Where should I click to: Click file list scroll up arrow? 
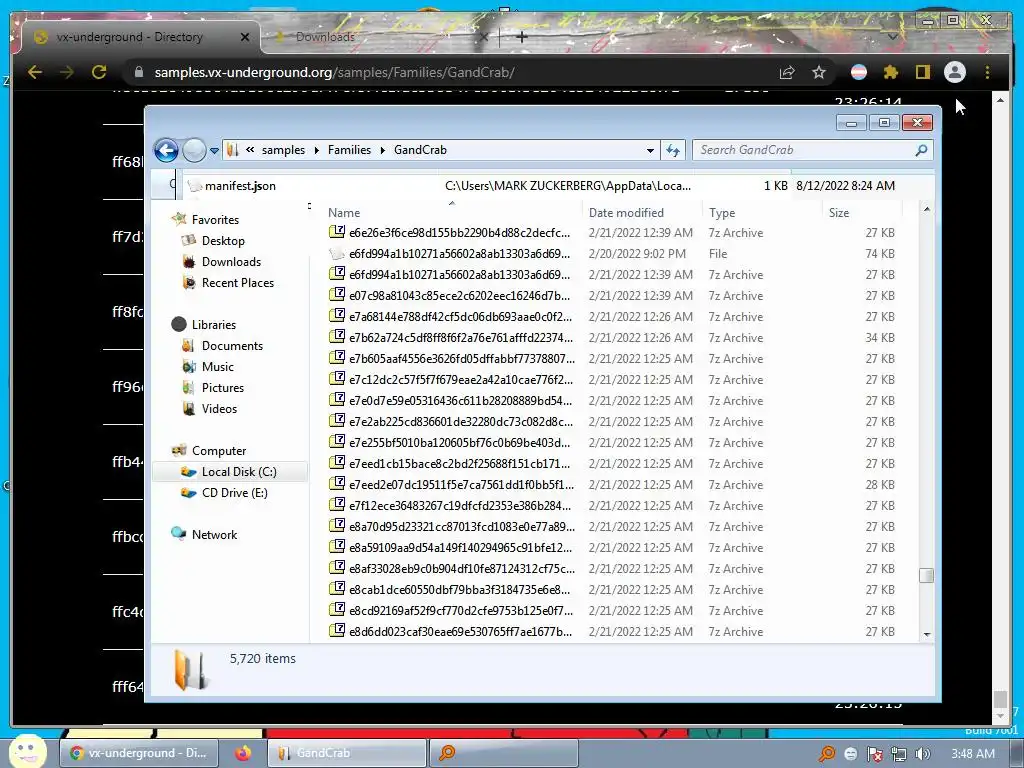927,209
